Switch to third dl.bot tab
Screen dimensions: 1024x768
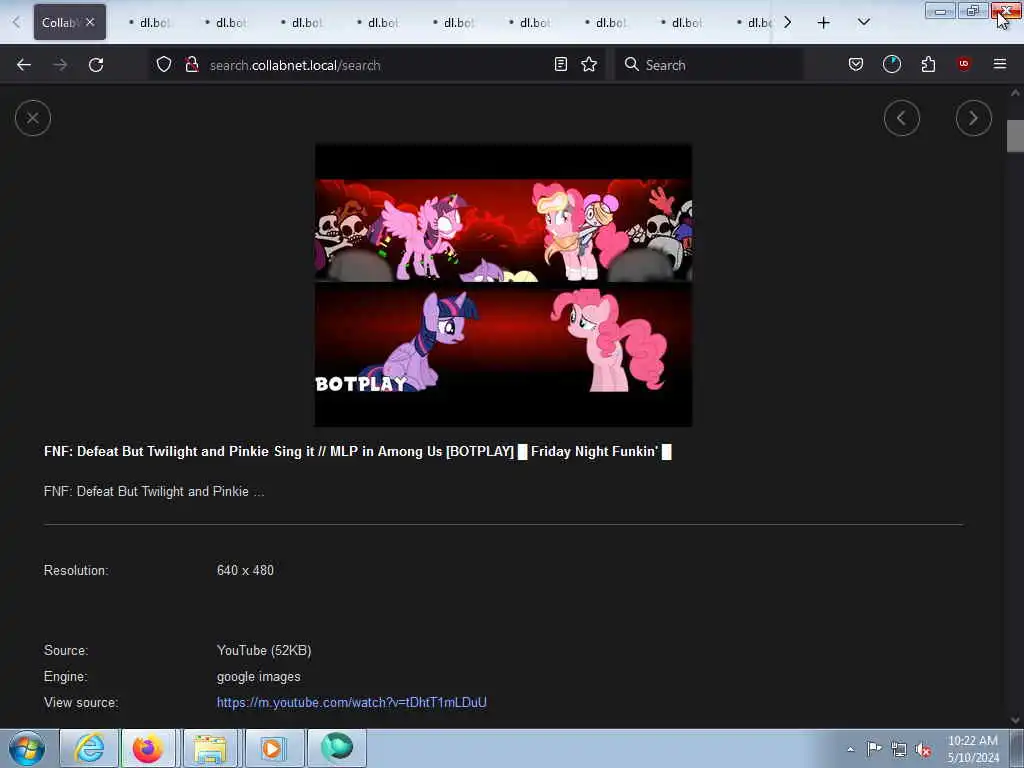[302, 23]
